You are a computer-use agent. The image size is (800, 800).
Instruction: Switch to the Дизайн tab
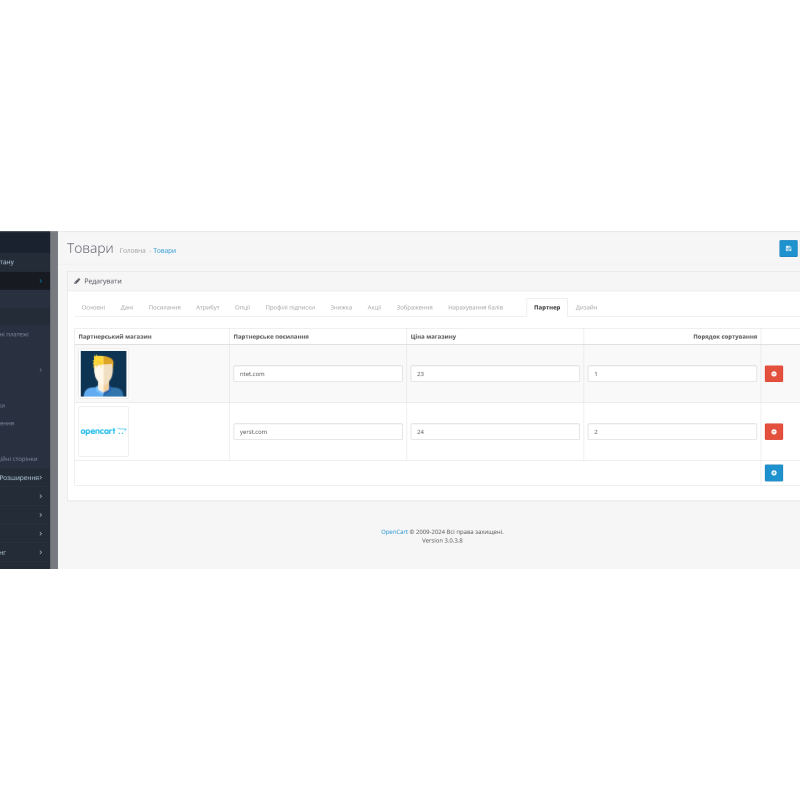coord(586,307)
